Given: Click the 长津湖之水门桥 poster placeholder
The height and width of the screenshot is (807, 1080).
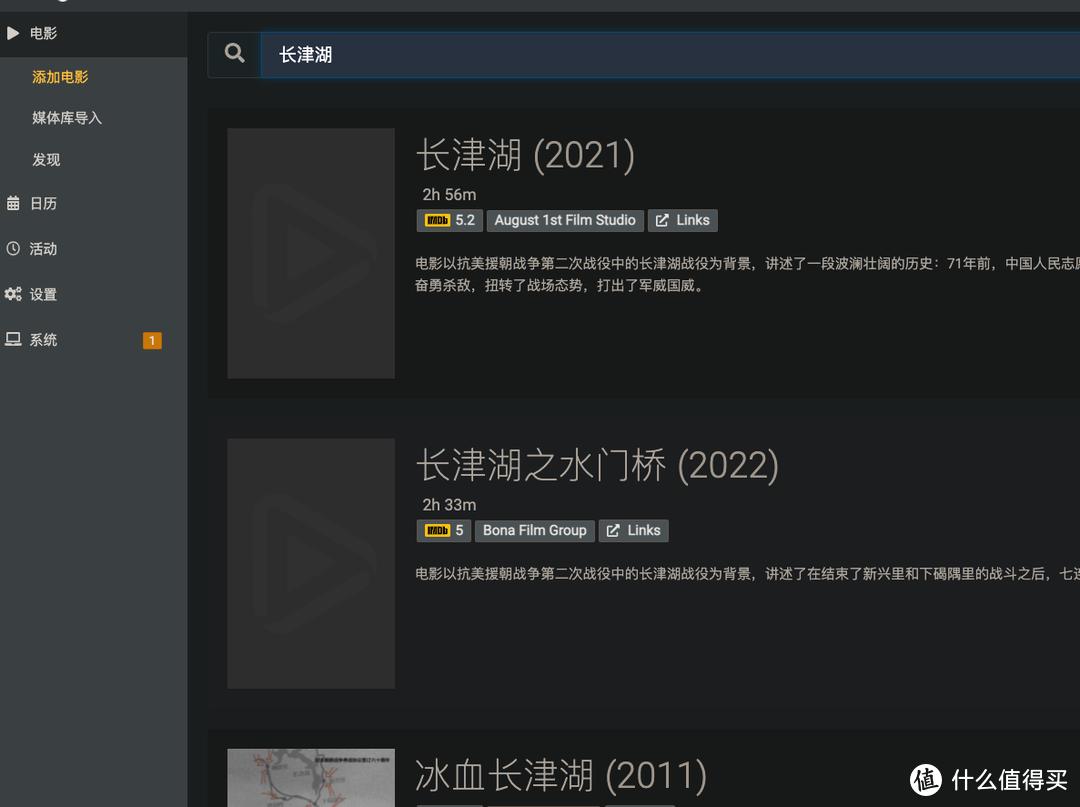Looking at the screenshot, I should coord(310,563).
